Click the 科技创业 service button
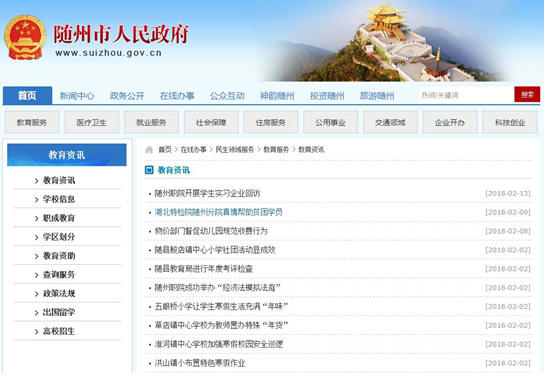 [510, 122]
